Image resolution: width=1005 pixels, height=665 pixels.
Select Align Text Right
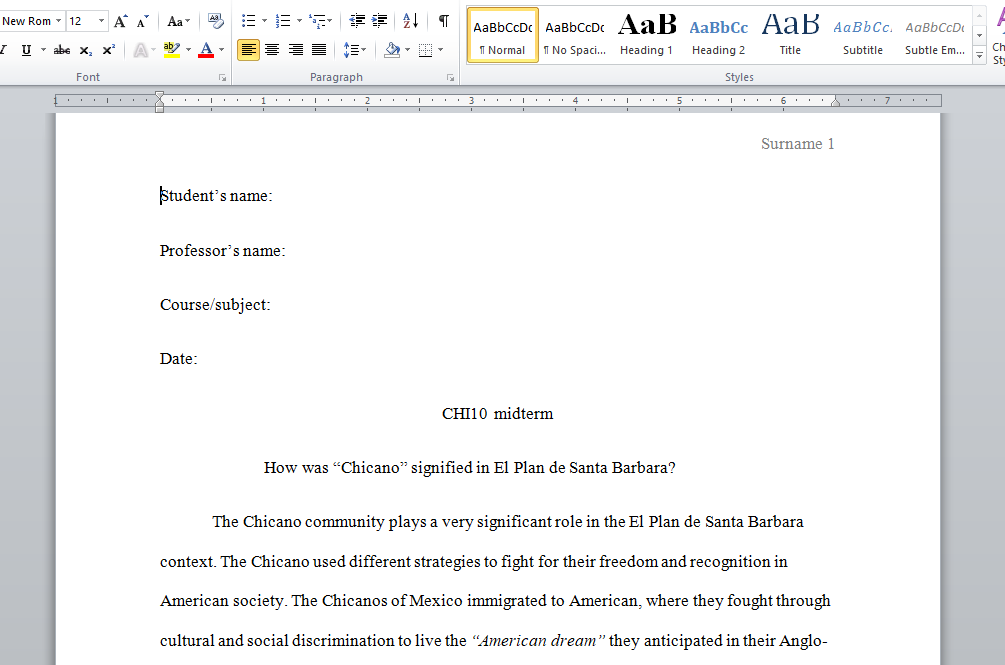coord(295,50)
